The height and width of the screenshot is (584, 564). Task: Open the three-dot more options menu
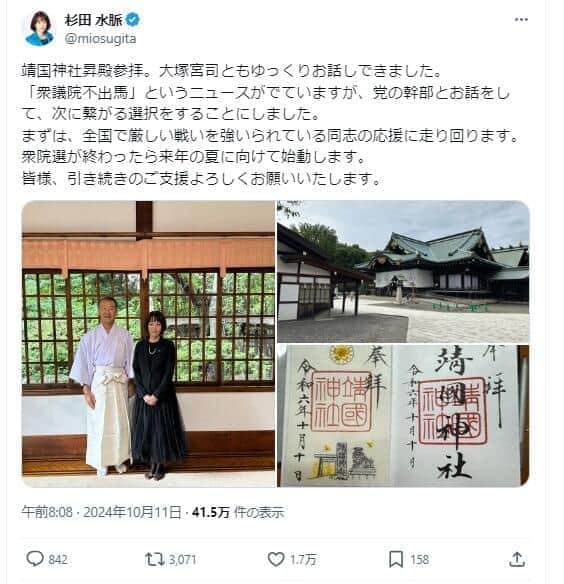(x=521, y=19)
